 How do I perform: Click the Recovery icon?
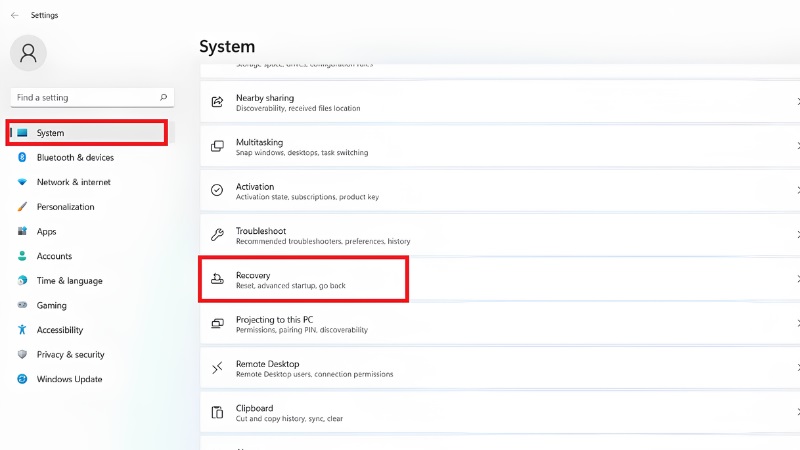coord(217,279)
